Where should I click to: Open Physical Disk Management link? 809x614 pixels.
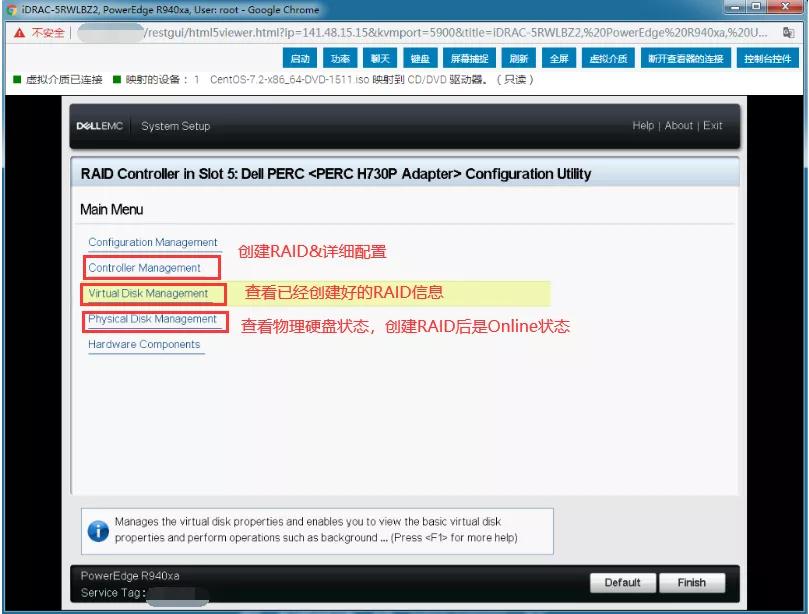pyautogui.click(x=152, y=319)
